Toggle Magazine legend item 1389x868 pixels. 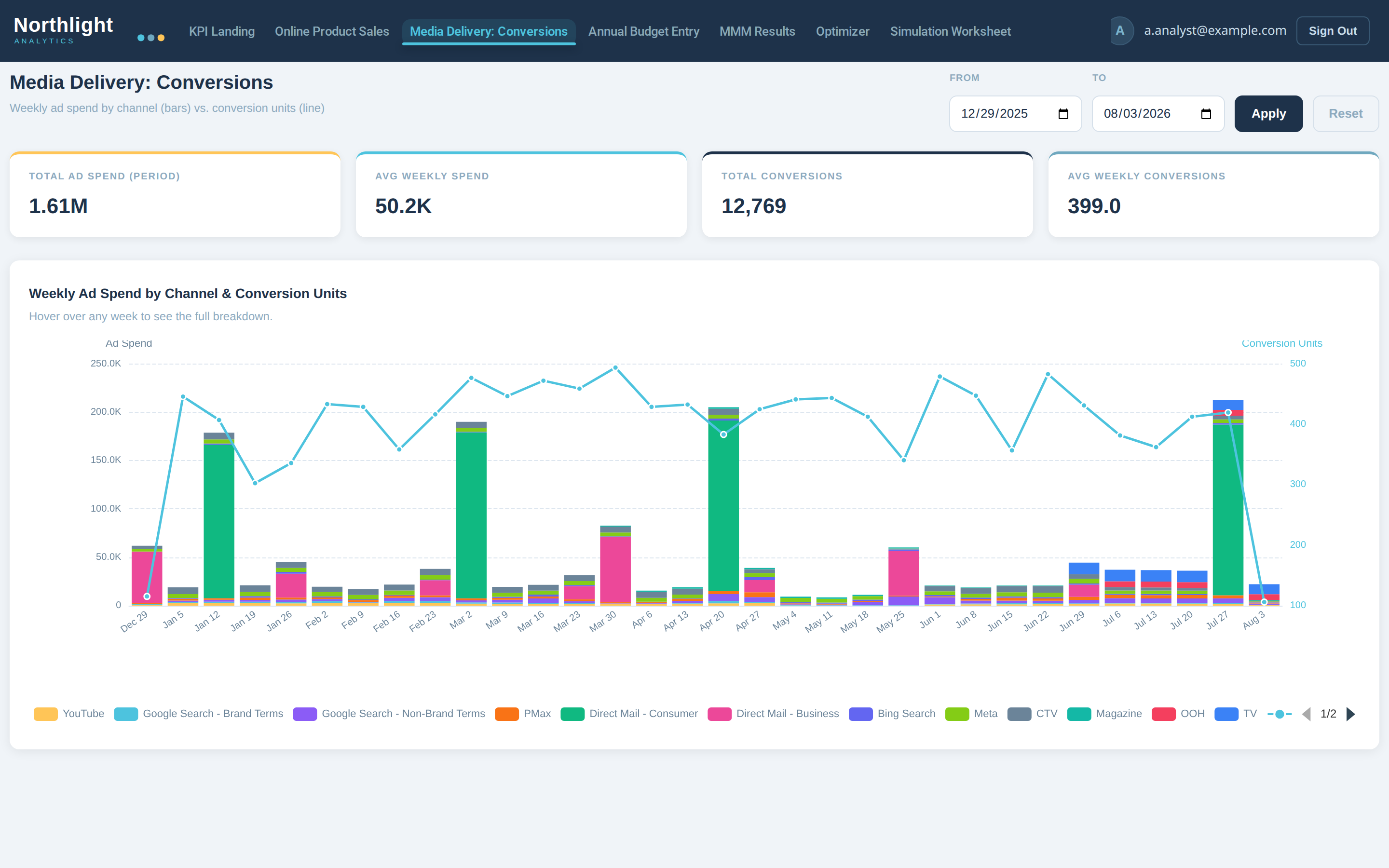pos(1104,714)
